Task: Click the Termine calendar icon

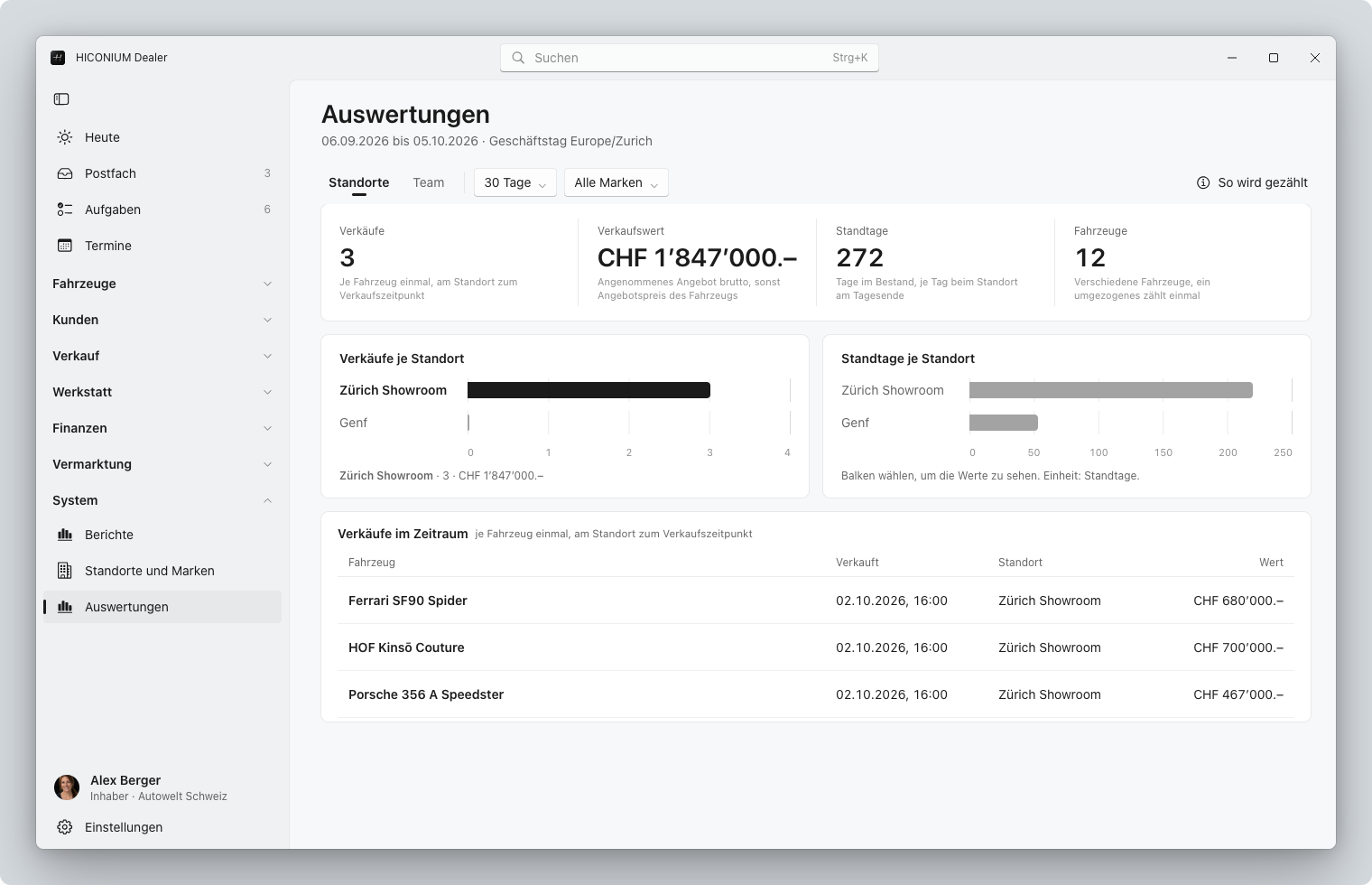Action: click(x=65, y=246)
